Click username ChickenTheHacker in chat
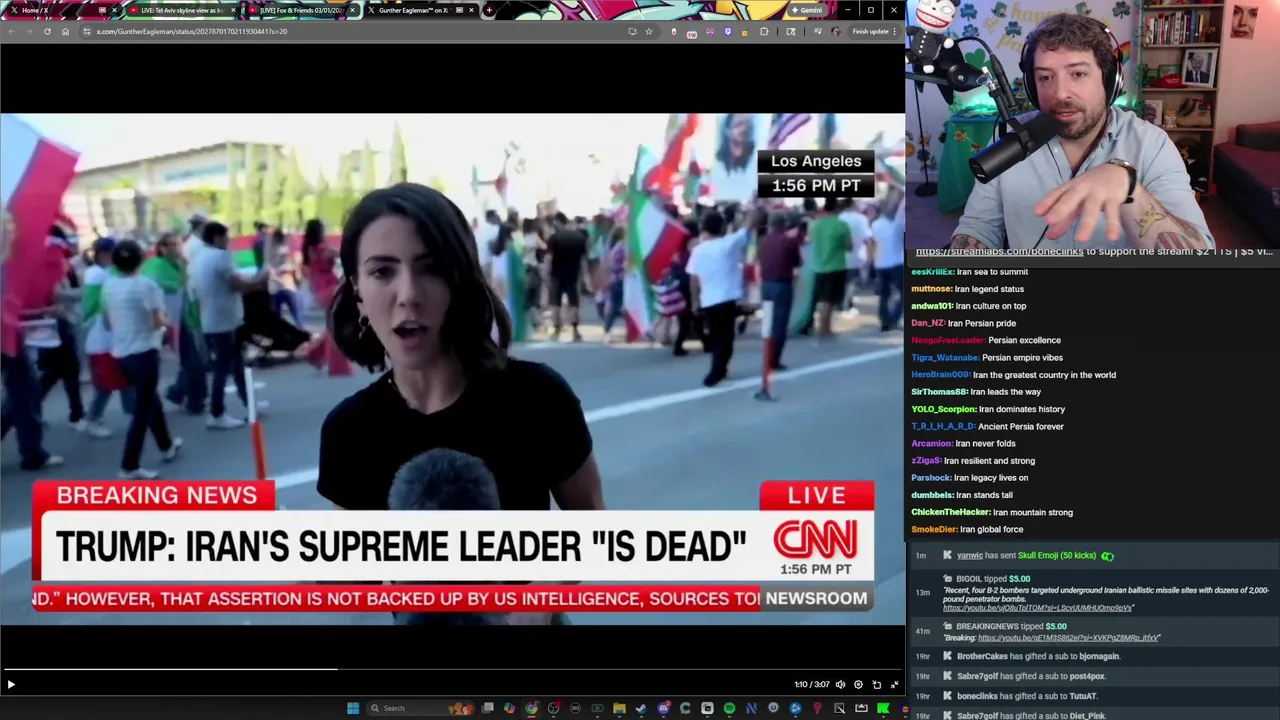 tap(950, 512)
